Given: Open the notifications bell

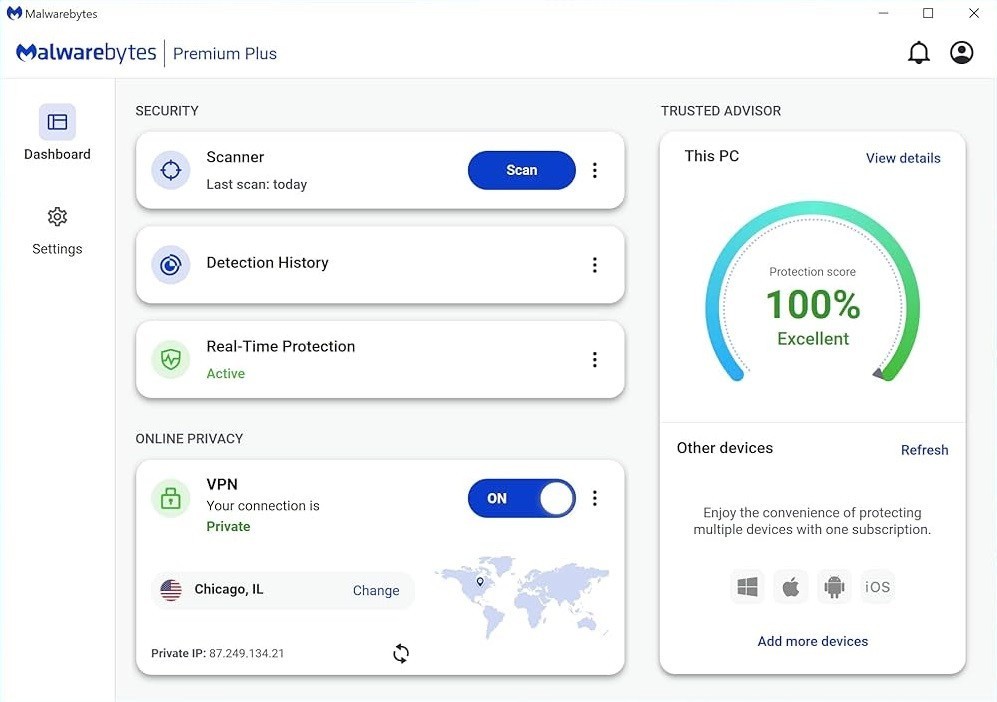Looking at the screenshot, I should click(x=918, y=53).
